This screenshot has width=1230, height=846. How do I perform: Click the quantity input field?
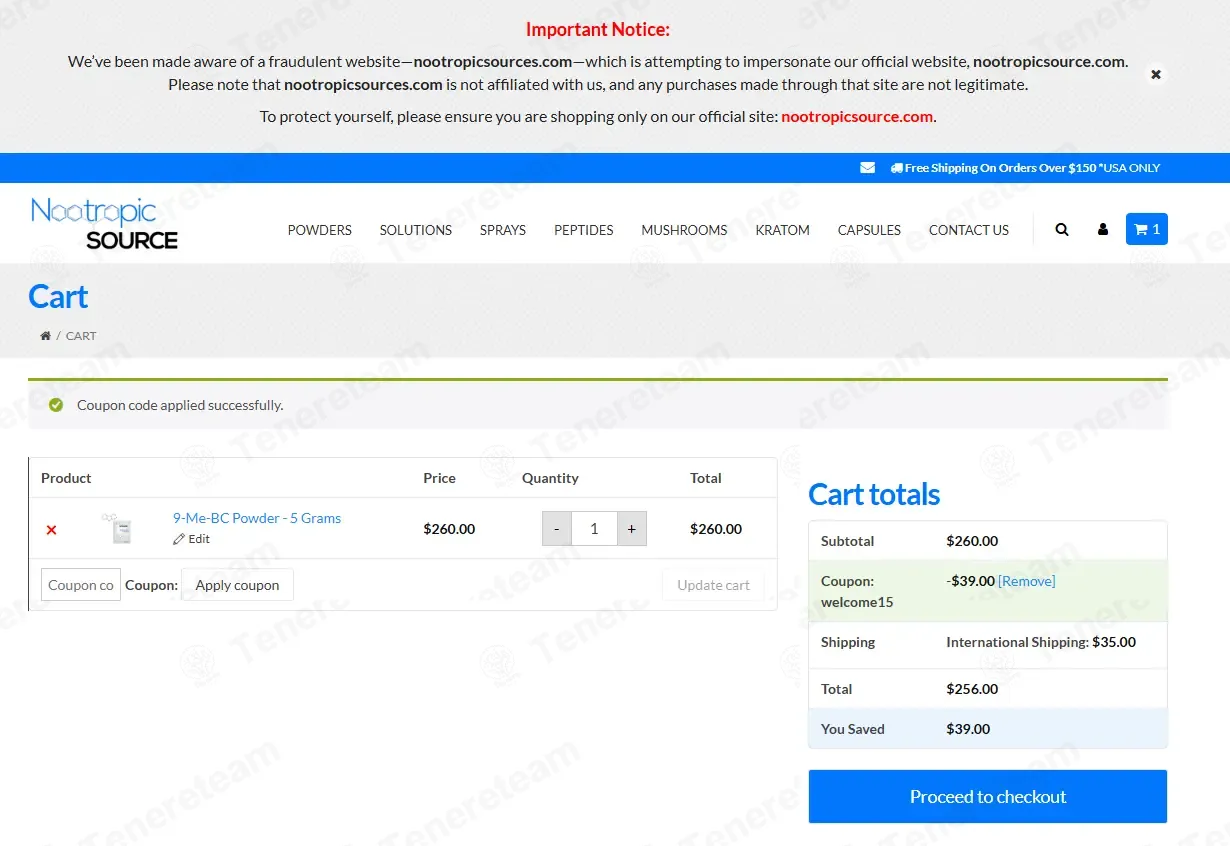594,529
